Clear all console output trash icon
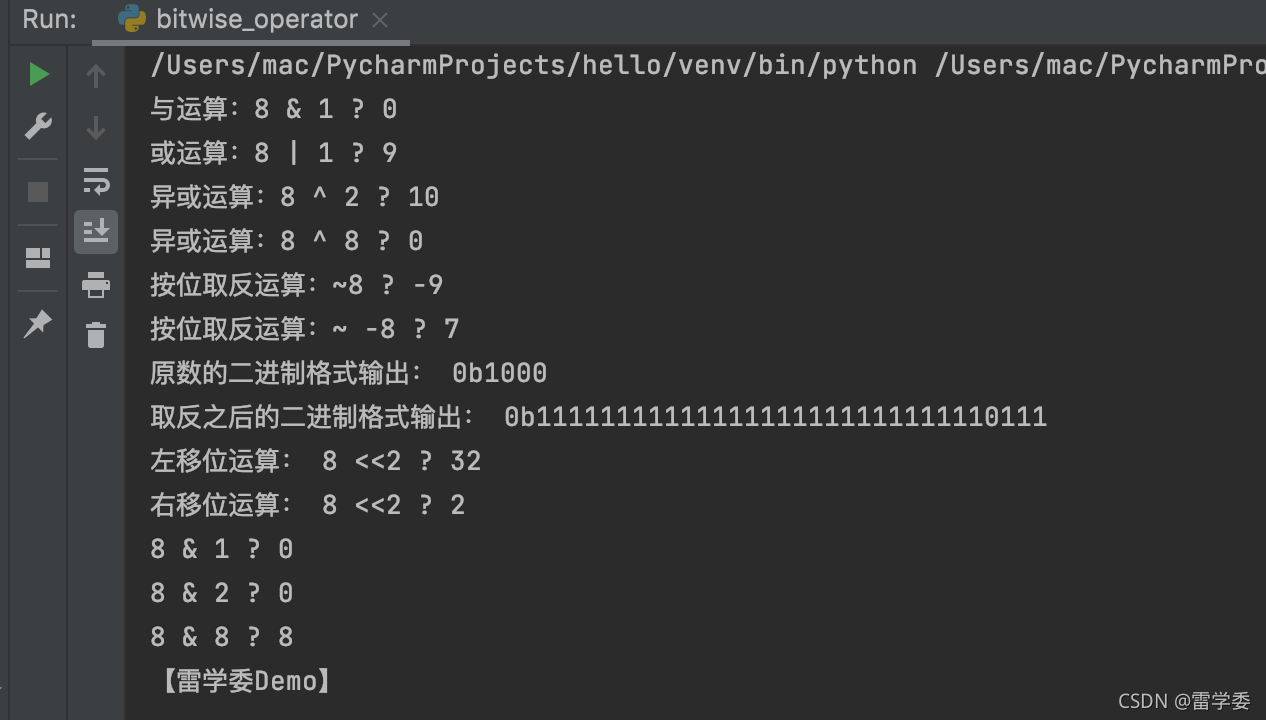 pyautogui.click(x=96, y=334)
